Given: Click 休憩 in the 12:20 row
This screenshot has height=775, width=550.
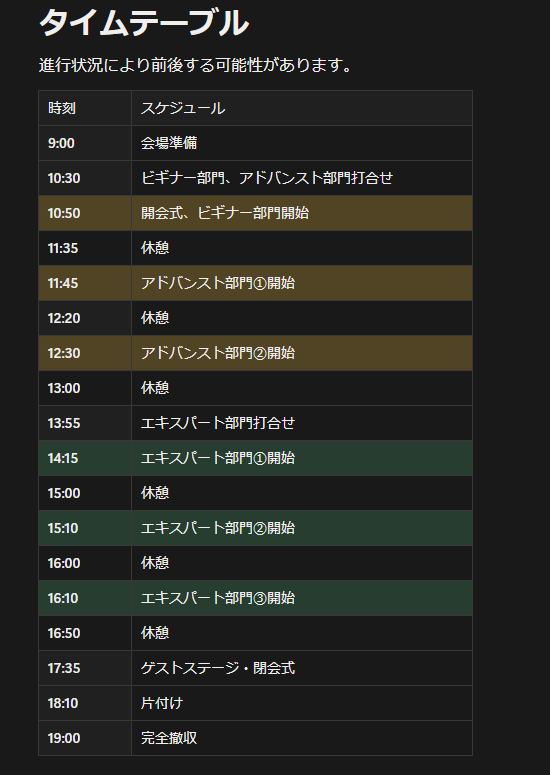Looking at the screenshot, I should coord(302,318).
